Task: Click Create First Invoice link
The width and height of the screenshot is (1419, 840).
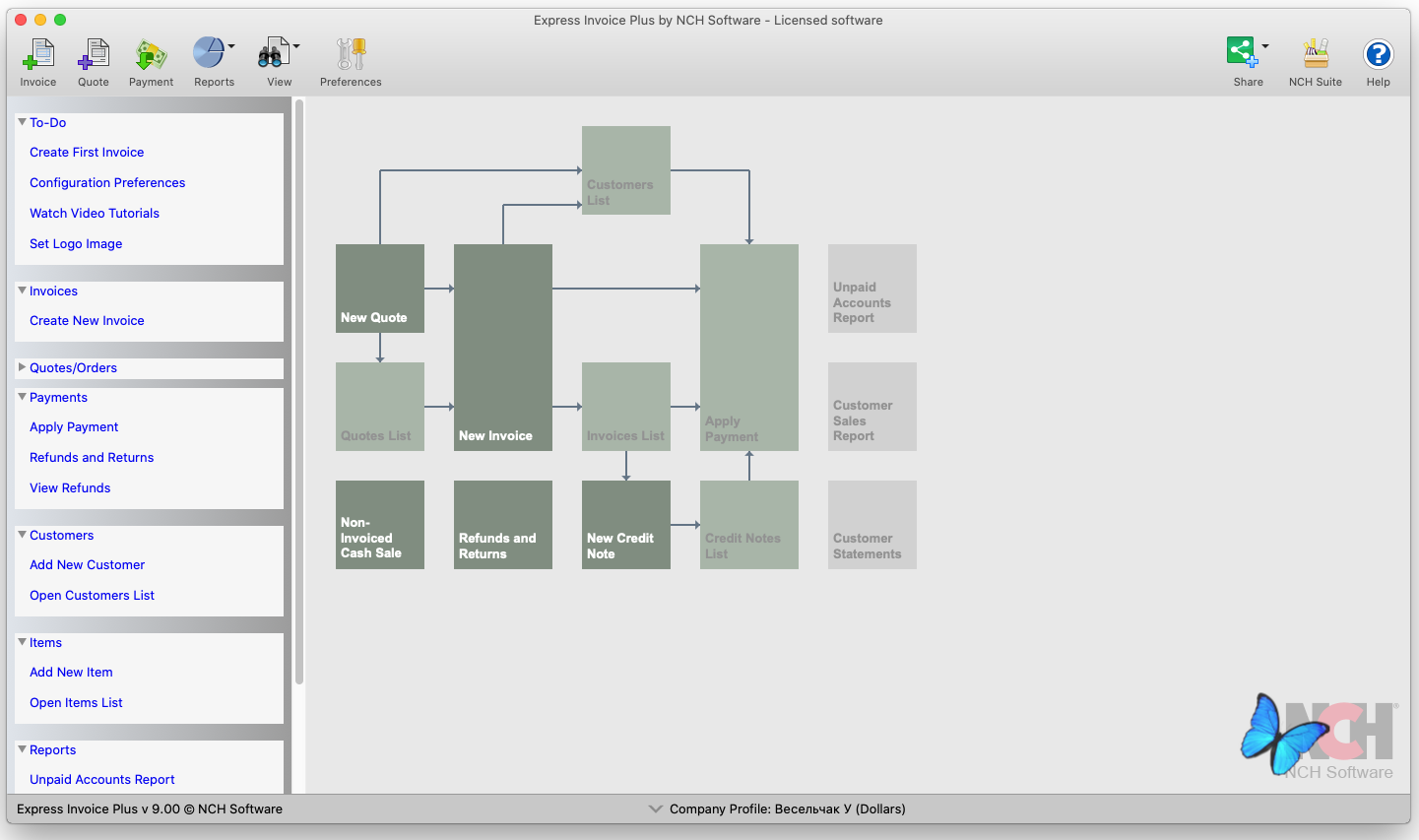Action: pyautogui.click(x=87, y=153)
